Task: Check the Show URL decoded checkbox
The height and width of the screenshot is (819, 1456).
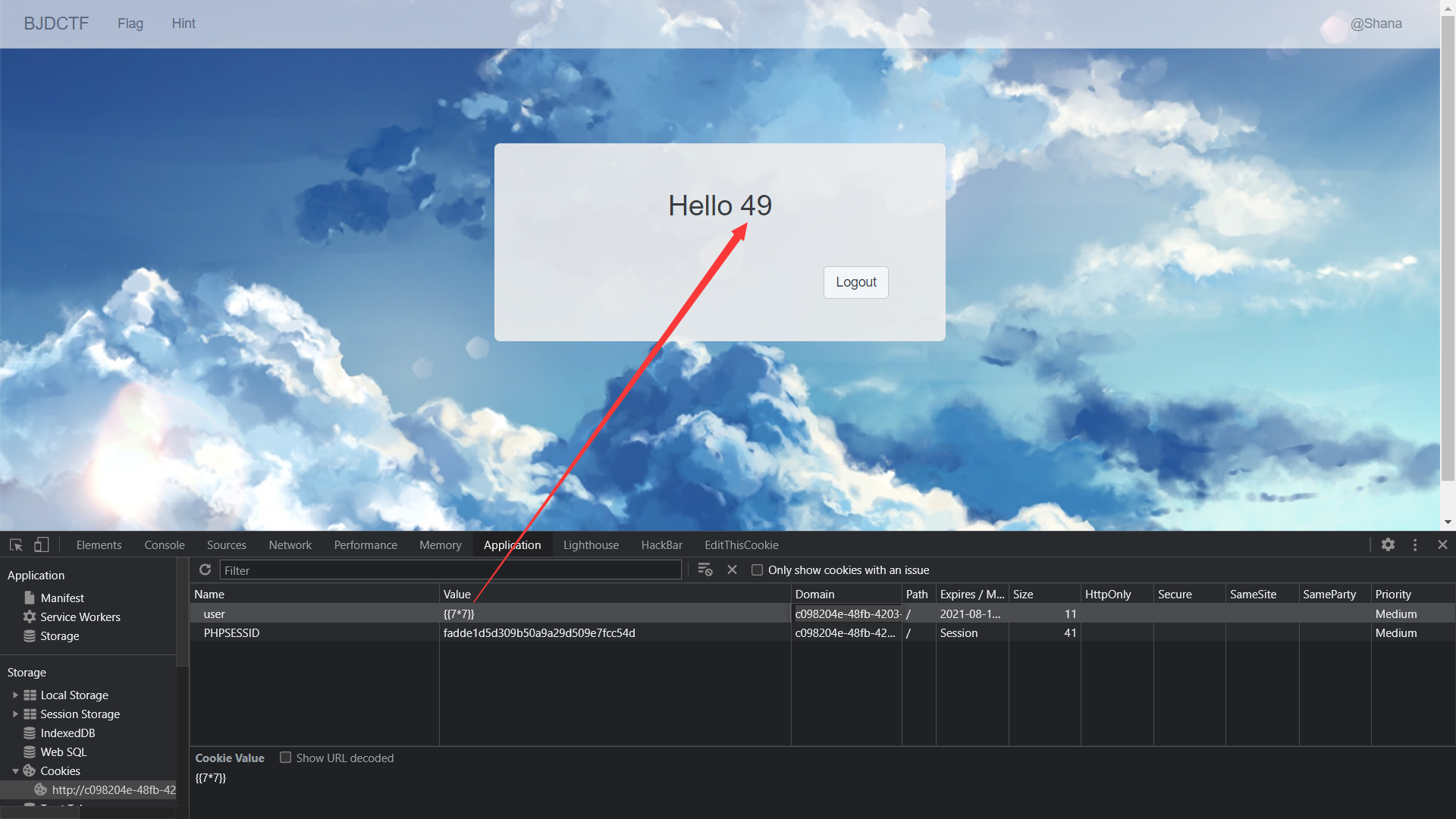Action: (x=286, y=758)
